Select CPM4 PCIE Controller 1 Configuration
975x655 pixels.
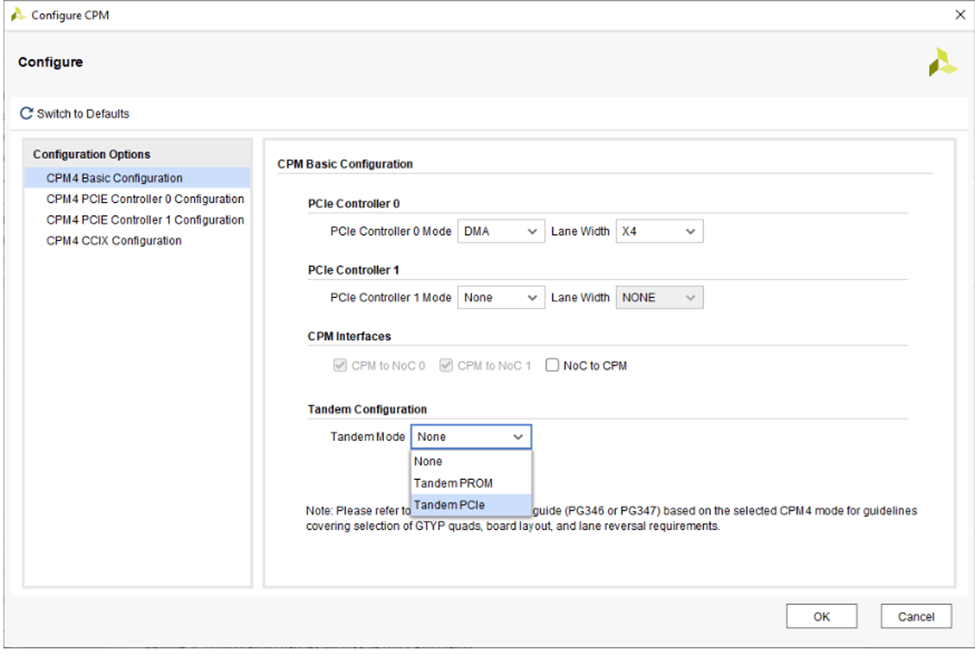coord(145,219)
